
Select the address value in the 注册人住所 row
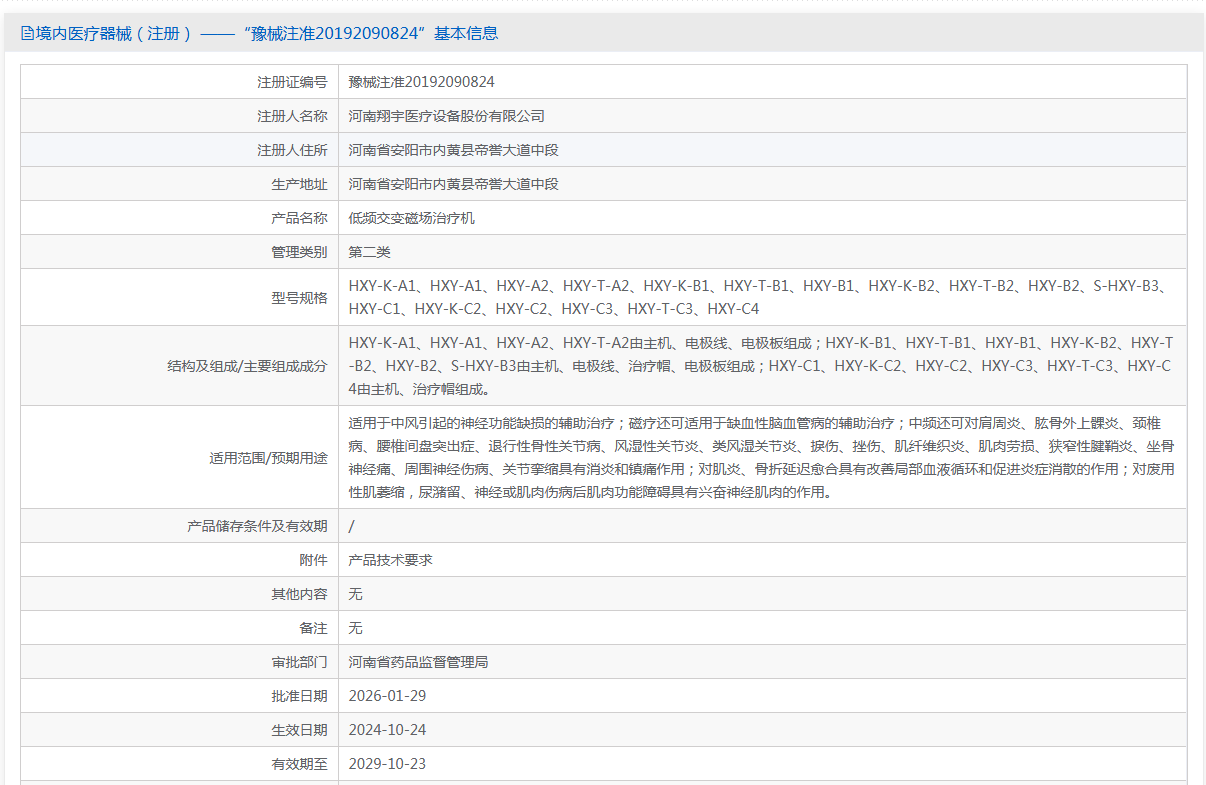(453, 150)
